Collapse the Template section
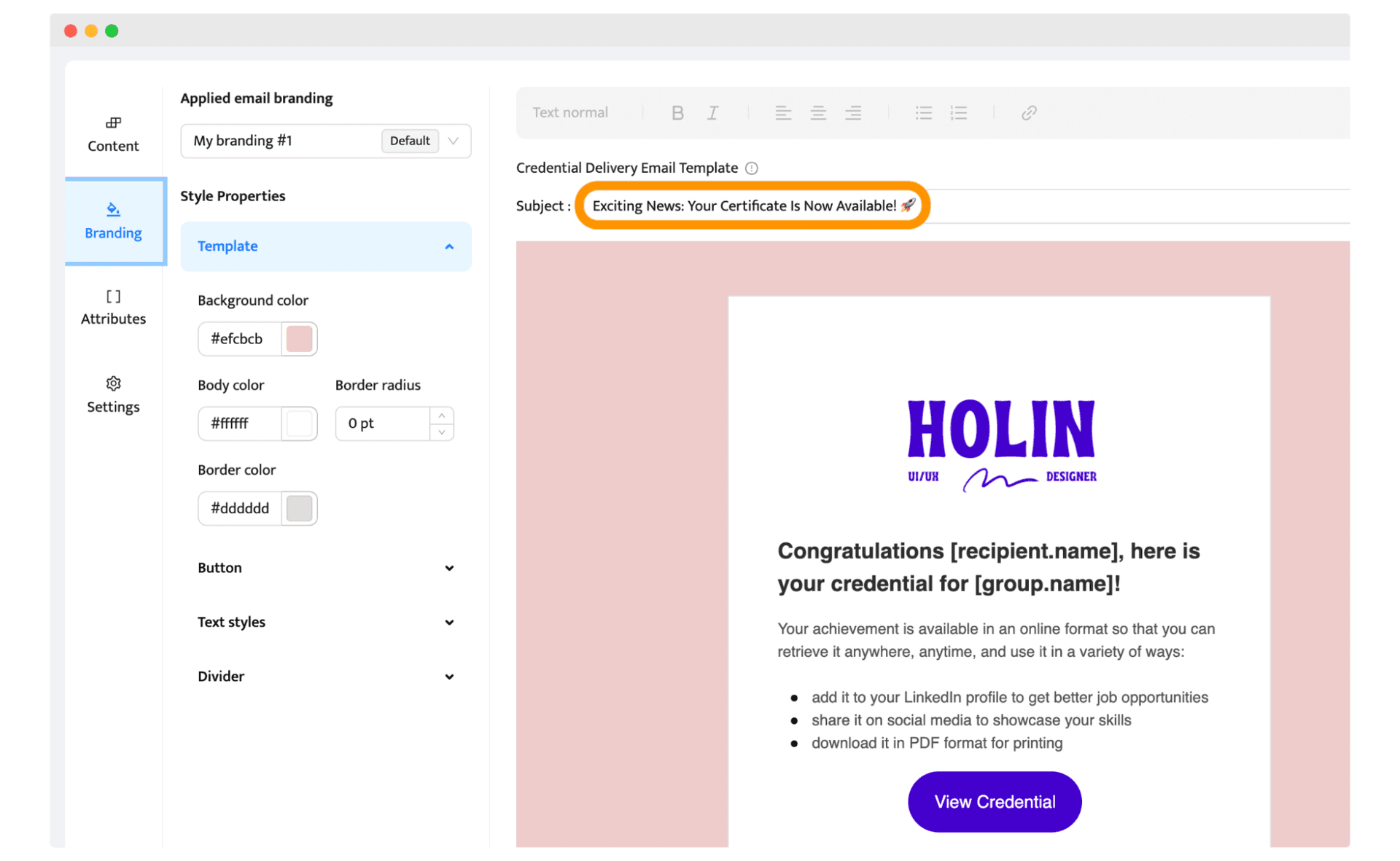Screen dimensions: 1400x861 pyautogui.click(x=449, y=246)
